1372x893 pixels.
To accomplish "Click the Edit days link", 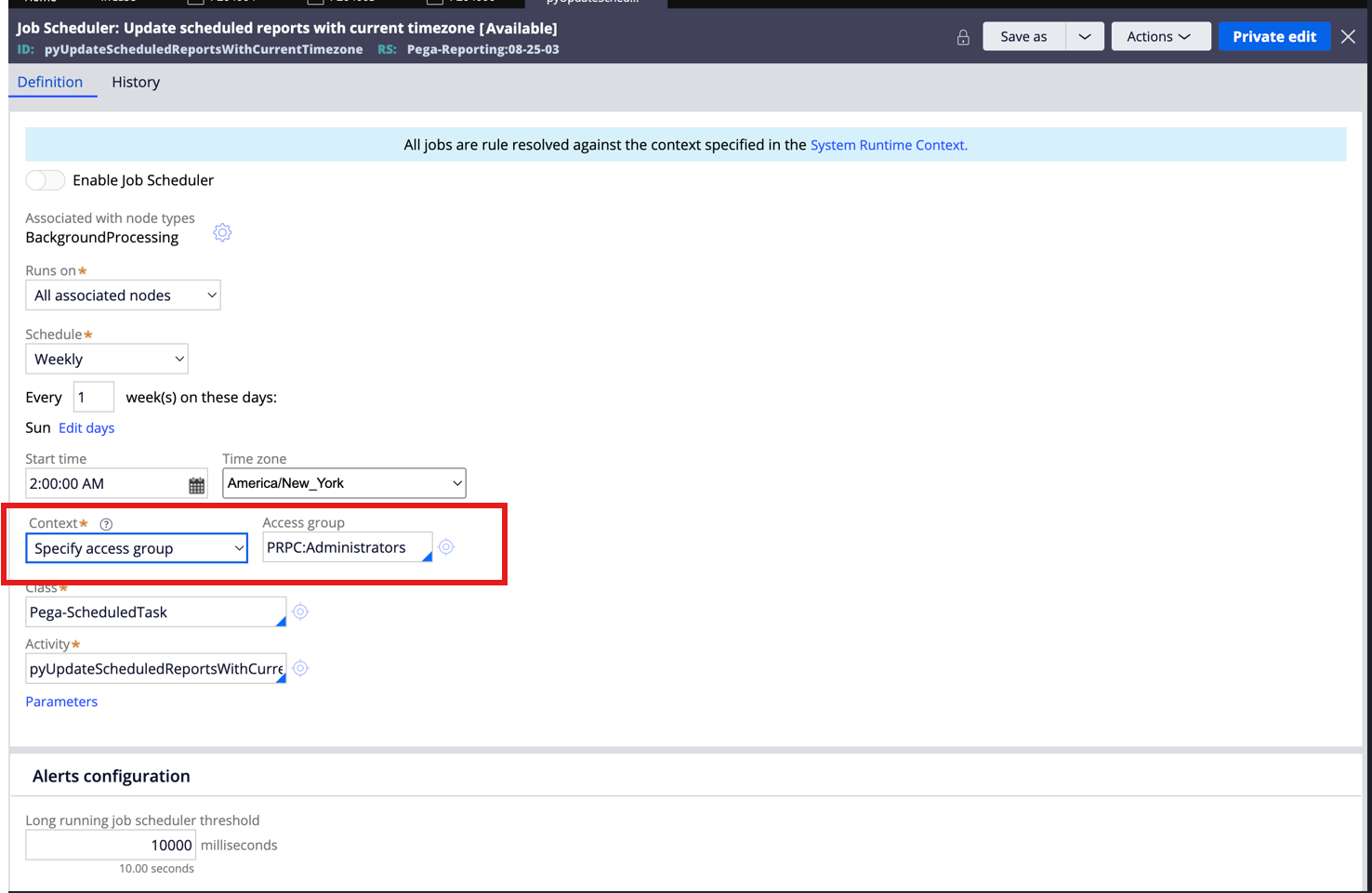I will 86,427.
